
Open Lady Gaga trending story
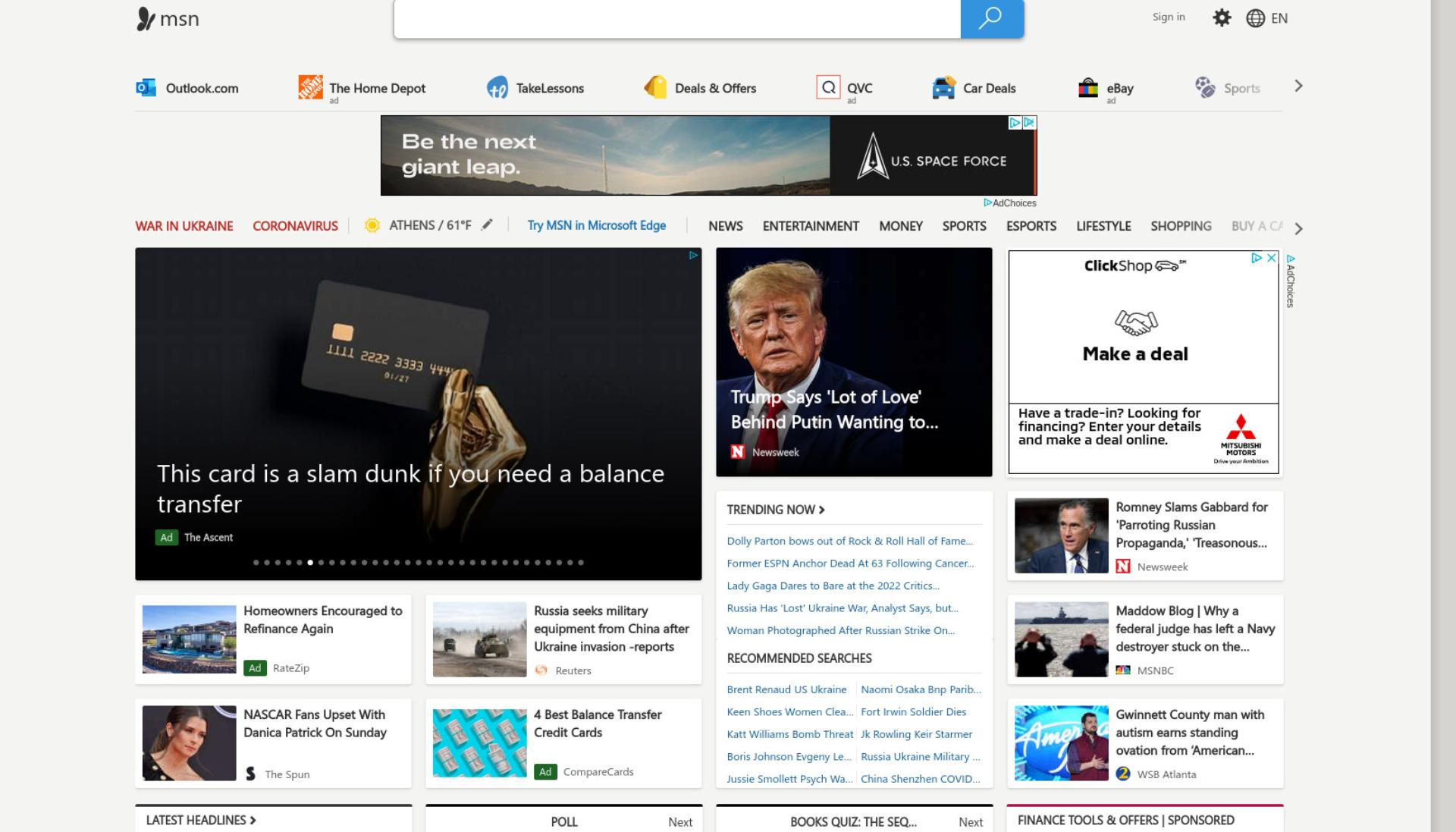pos(833,586)
